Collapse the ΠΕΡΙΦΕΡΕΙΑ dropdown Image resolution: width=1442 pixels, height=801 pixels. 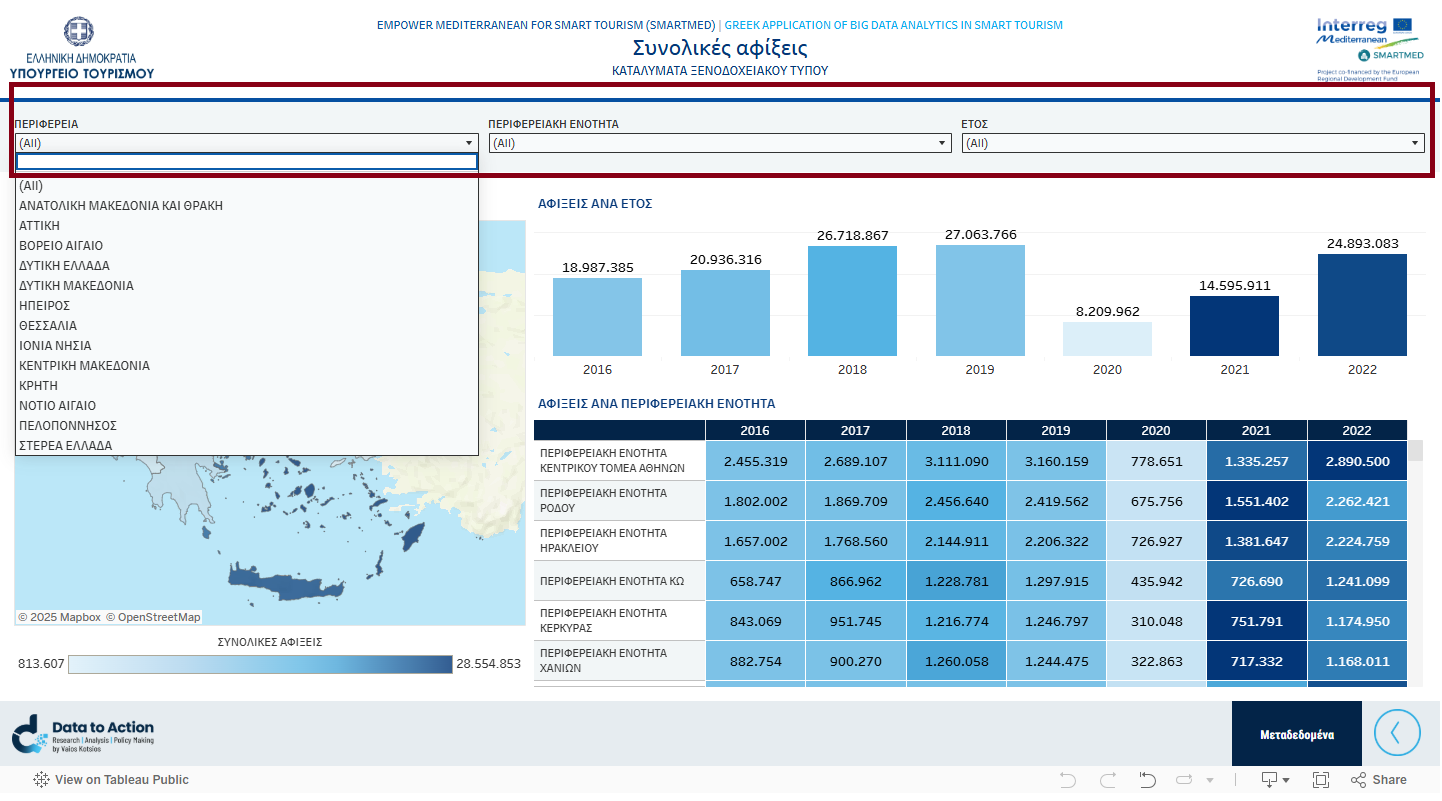[469, 143]
